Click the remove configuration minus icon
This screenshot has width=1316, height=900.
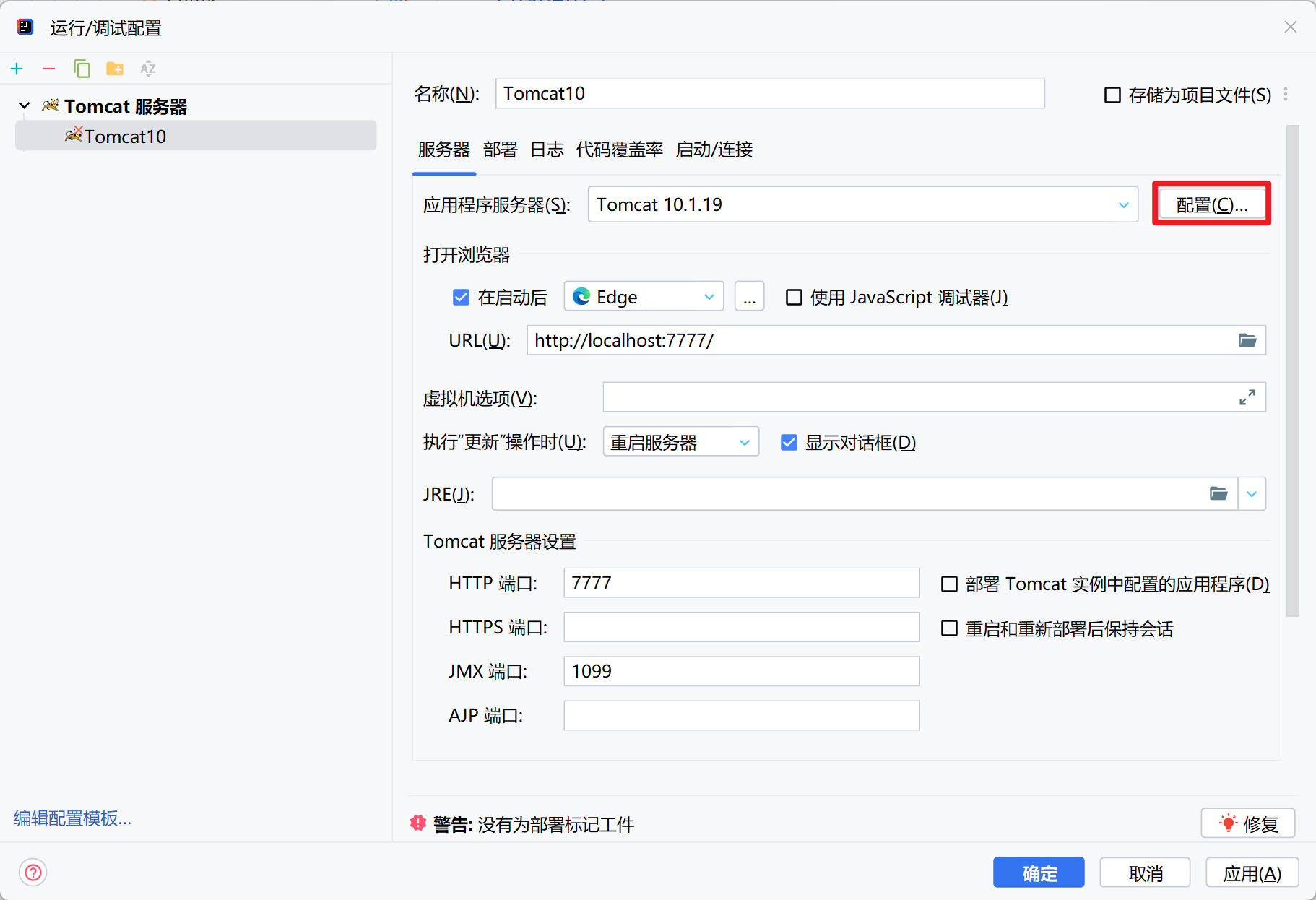point(49,69)
